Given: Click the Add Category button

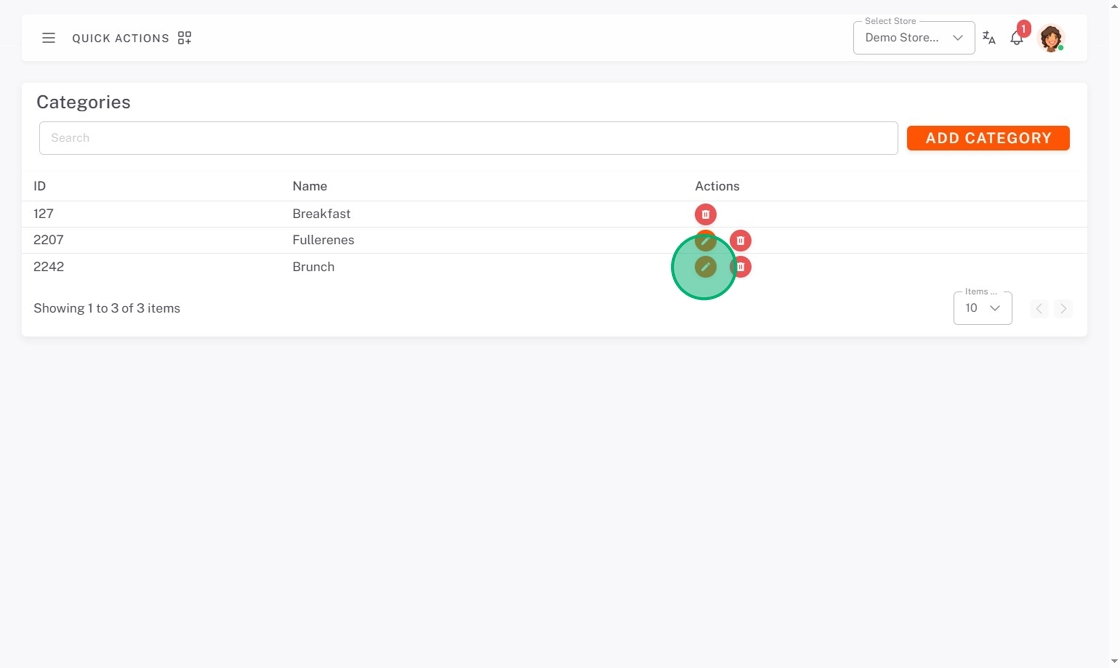Looking at the screenshot, I should click(988, 138).
